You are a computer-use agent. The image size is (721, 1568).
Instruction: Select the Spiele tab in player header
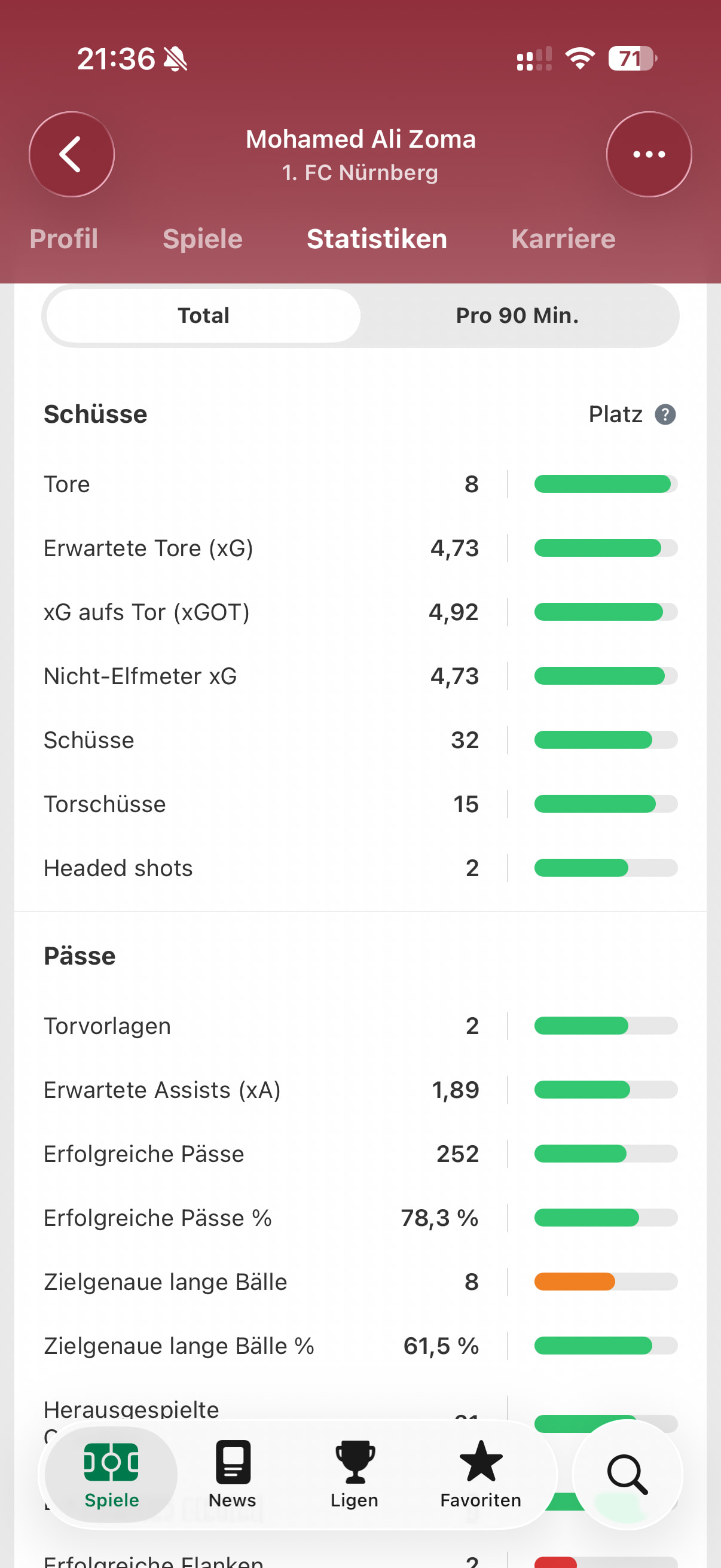coord(203,239)
